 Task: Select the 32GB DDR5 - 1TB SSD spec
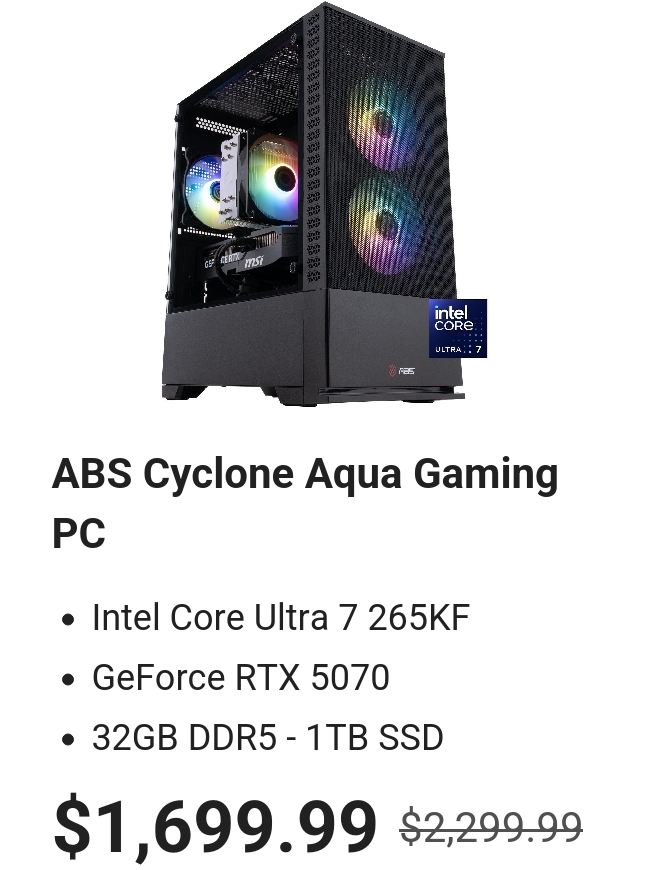click(x=267, y=737)
